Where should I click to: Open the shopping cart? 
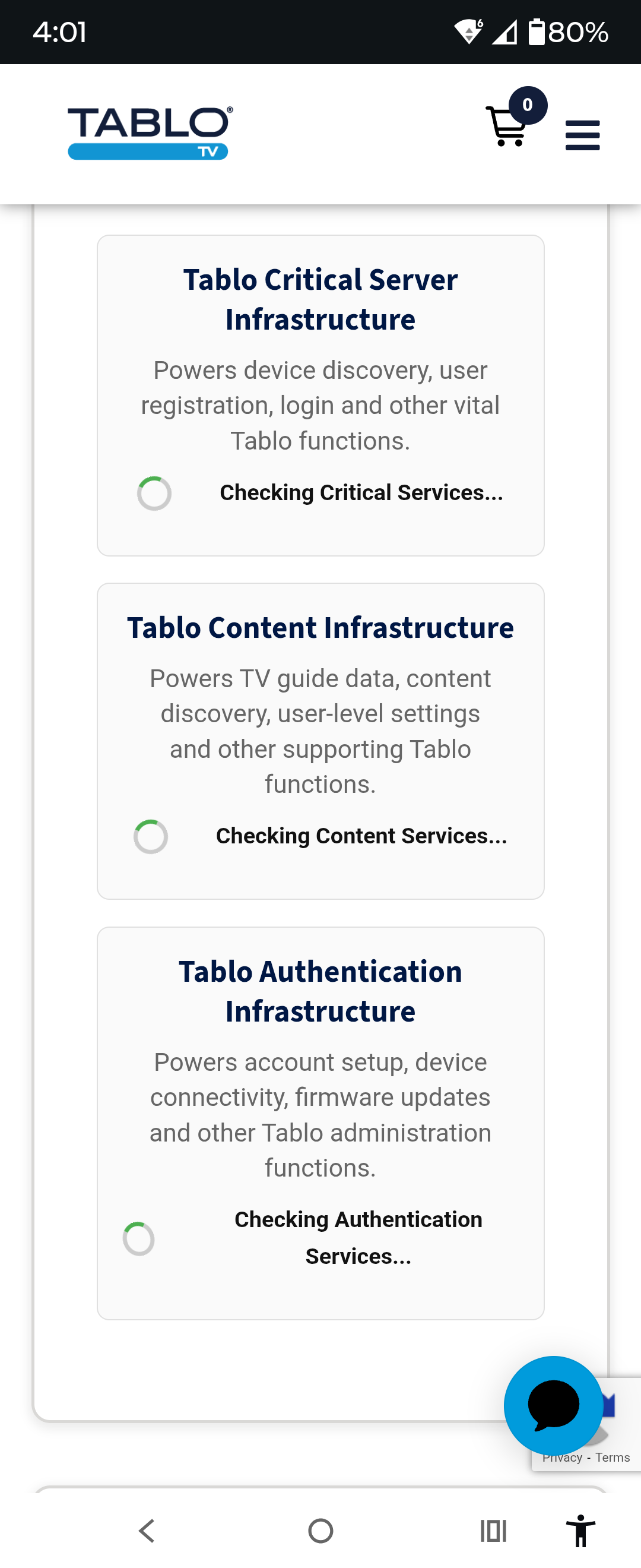coord(505,128)
